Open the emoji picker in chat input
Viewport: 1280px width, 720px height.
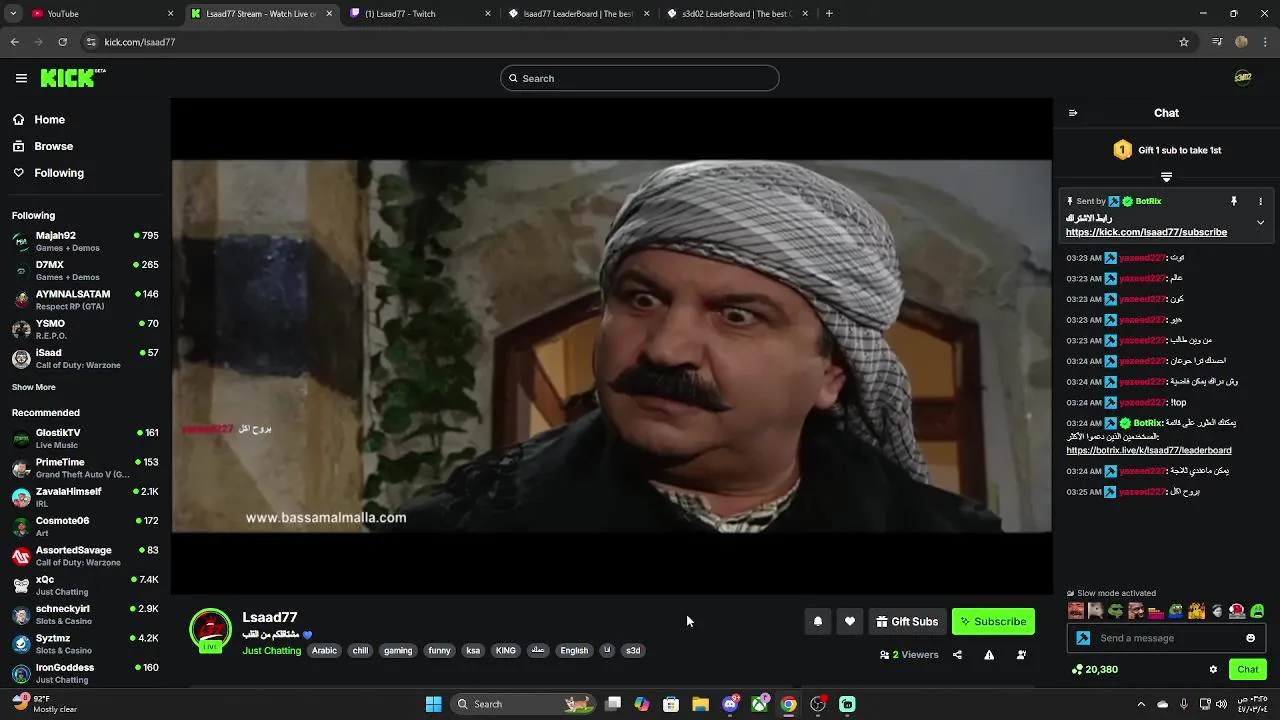(x=1250, y=638)
